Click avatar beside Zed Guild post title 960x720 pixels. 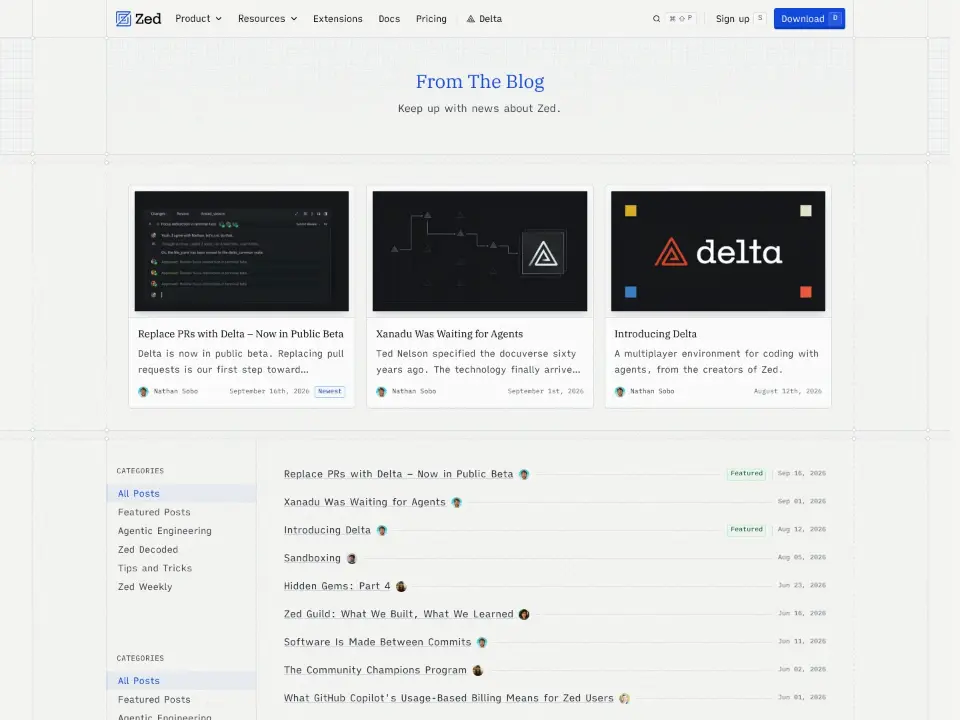click(x=524, y=615)
